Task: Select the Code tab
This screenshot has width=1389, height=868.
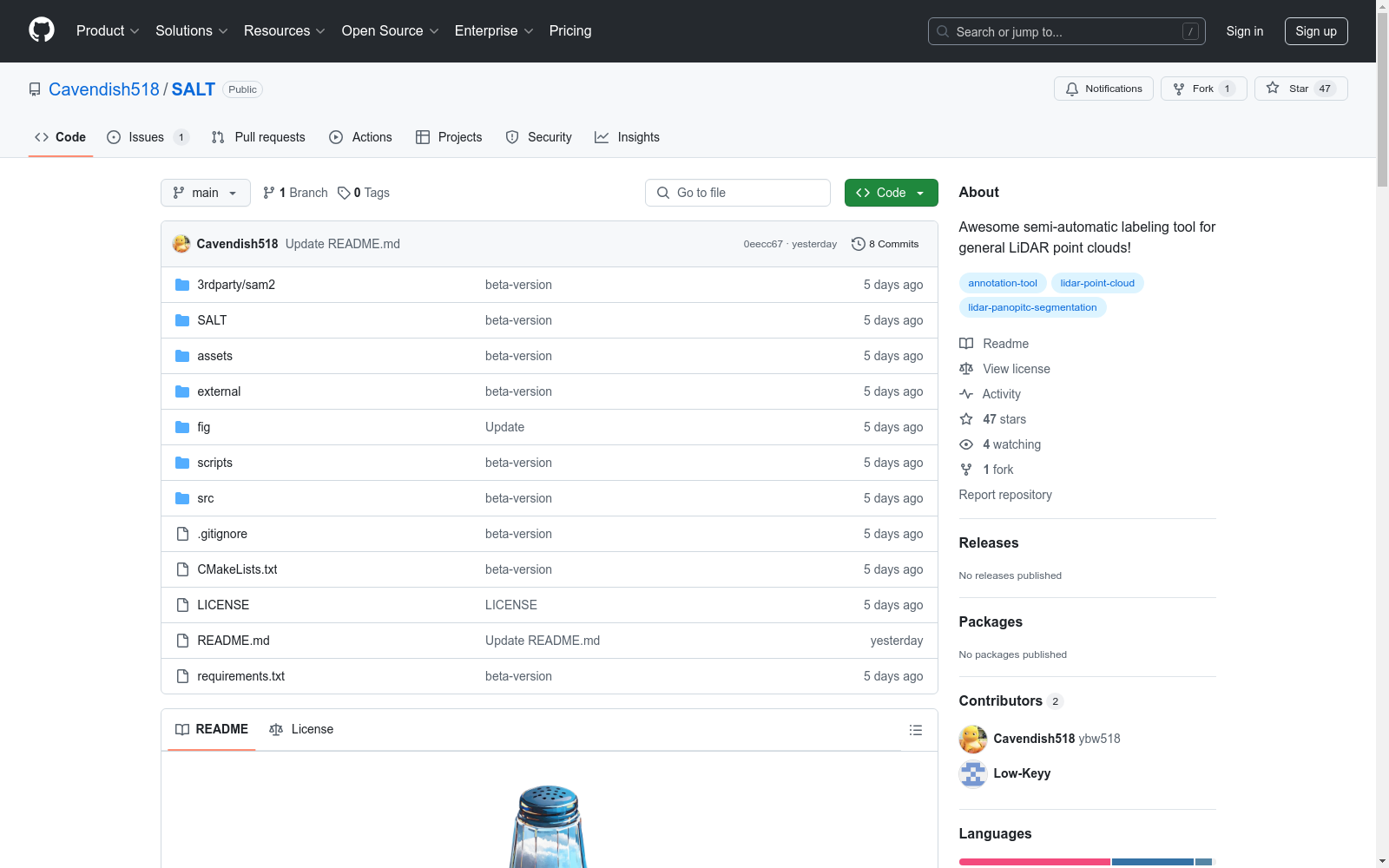Action: (x=61, y=137)
